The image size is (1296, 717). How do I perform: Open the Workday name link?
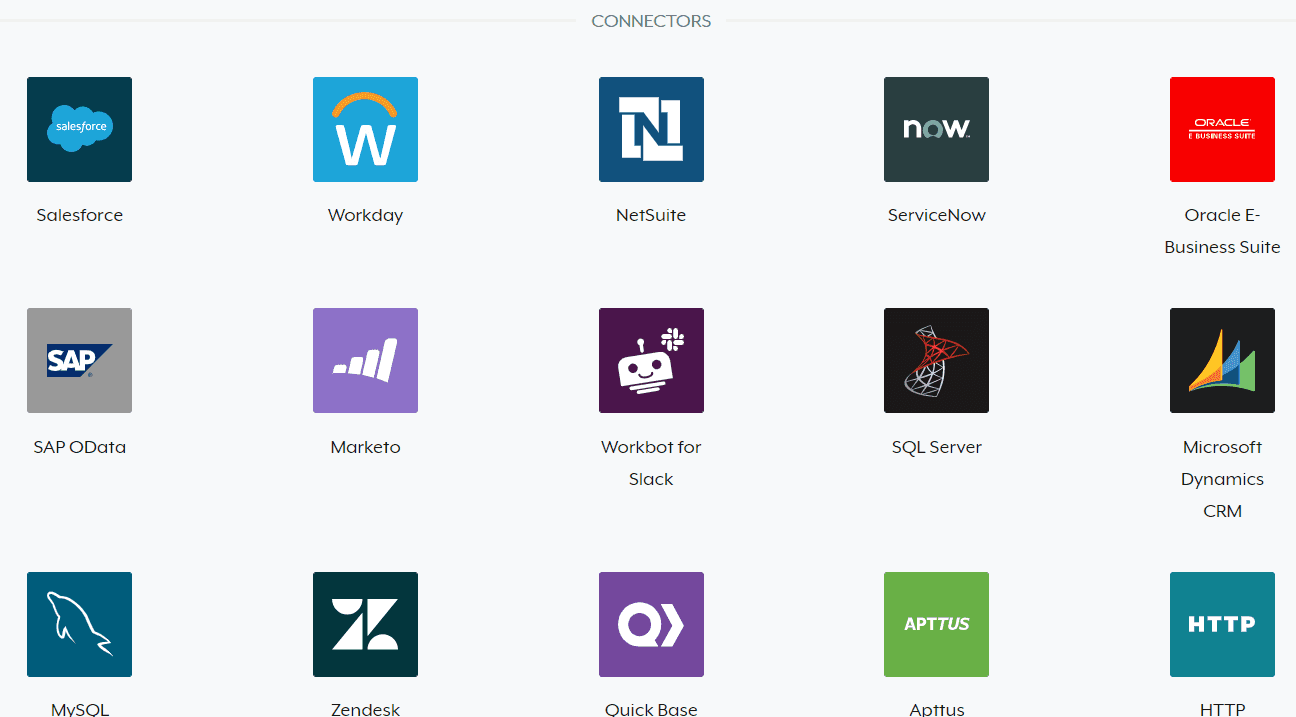365,215
